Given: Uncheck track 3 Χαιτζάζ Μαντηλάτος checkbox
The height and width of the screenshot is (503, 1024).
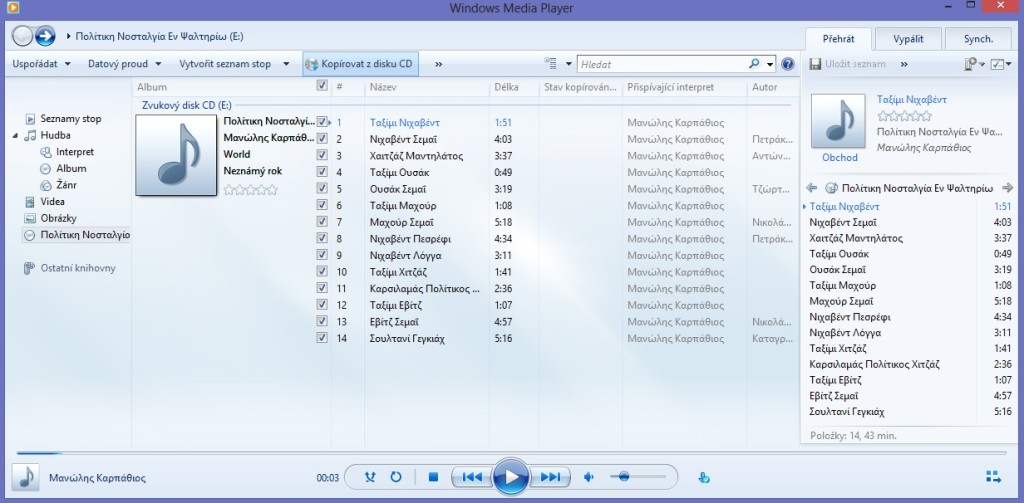Looking at the screenshot, I should [321, 155].
